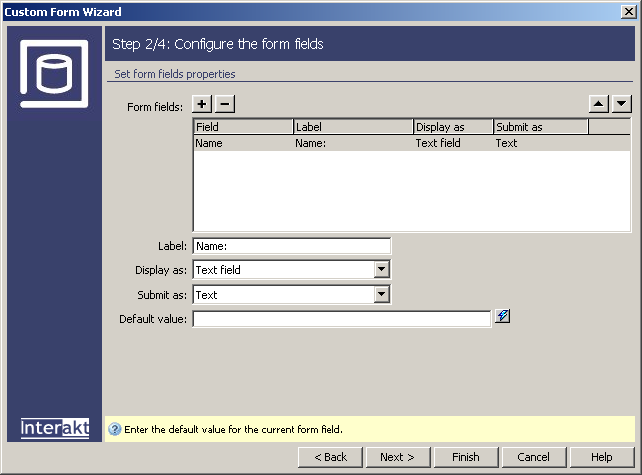Screen dimensions: 642x475
Task: Proceed with the Next button
Action: (397, 457)
